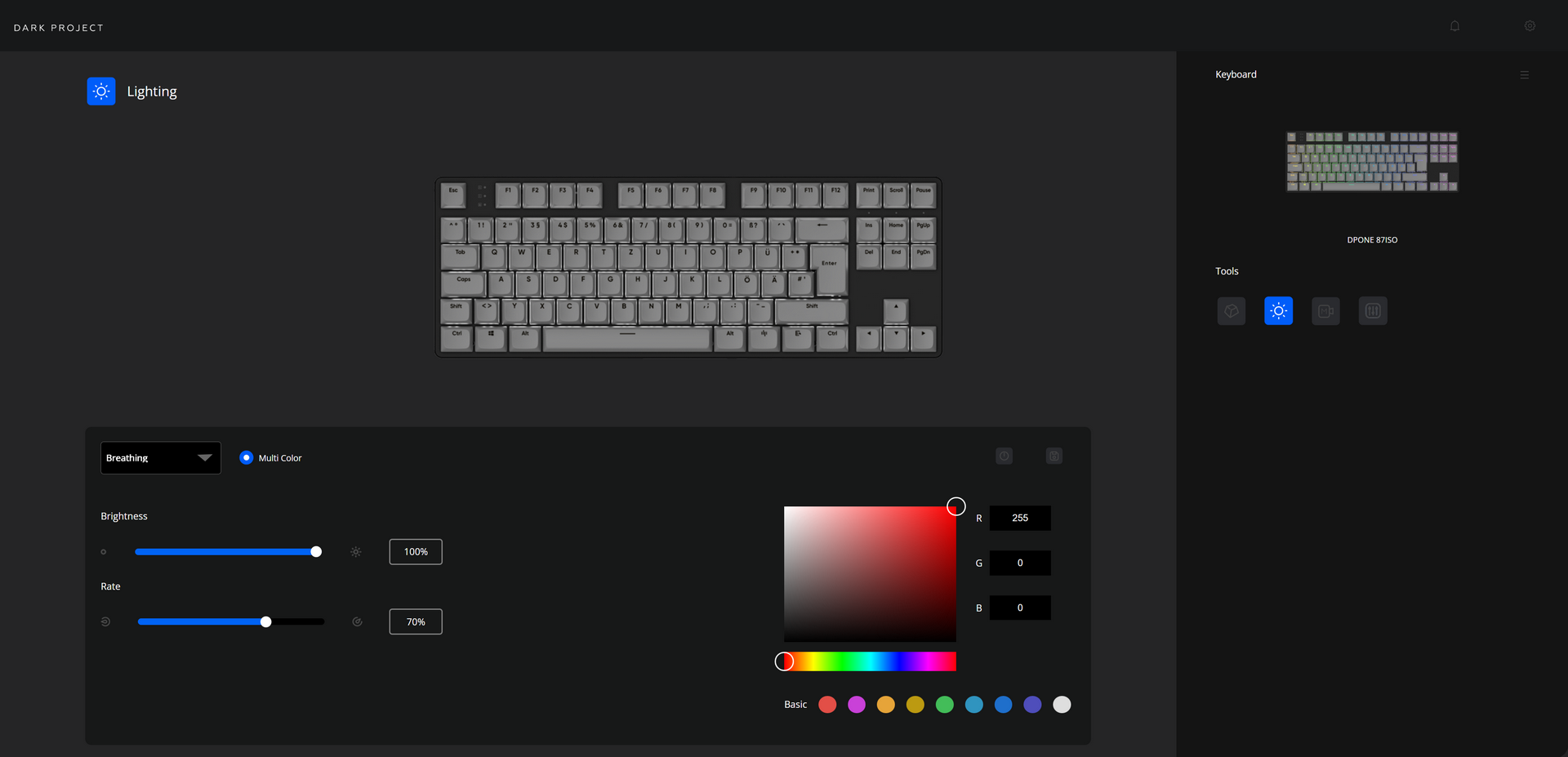Open the settings gear icon
This screenshot has width=1568, height=757.
tap(1530, 26)
